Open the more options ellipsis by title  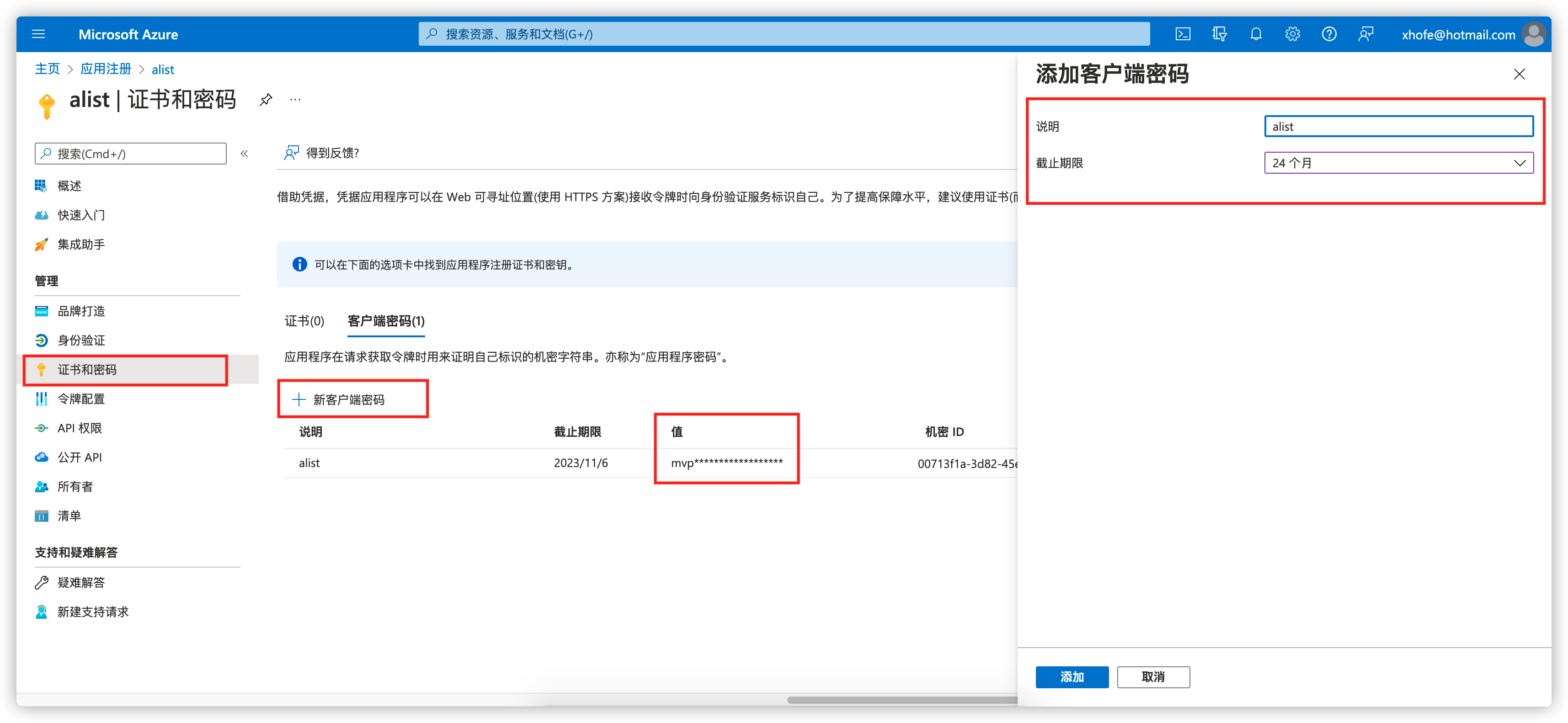pyautogui.click(x=295, y=100)
